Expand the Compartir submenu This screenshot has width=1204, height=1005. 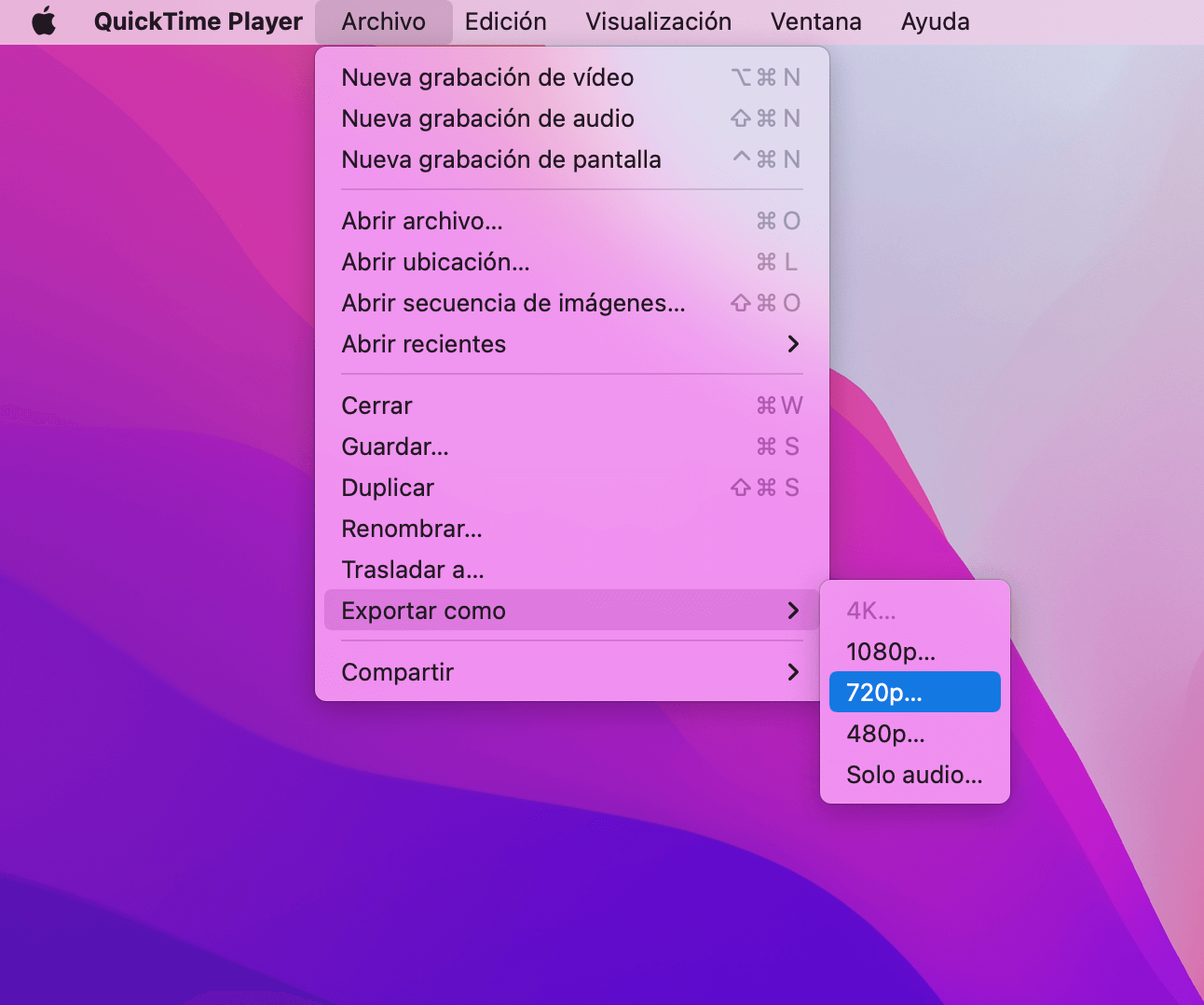(x=397, y=671)
